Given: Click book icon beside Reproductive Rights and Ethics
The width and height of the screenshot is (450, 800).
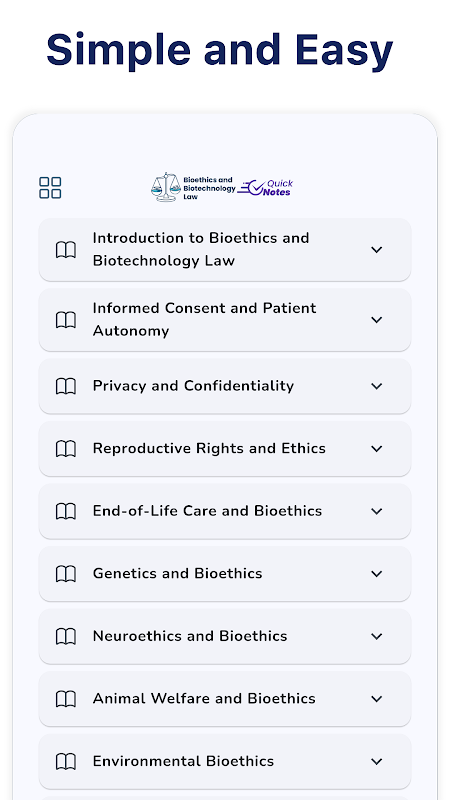Looking at the screenshot, I should click(x=66, y=448).
